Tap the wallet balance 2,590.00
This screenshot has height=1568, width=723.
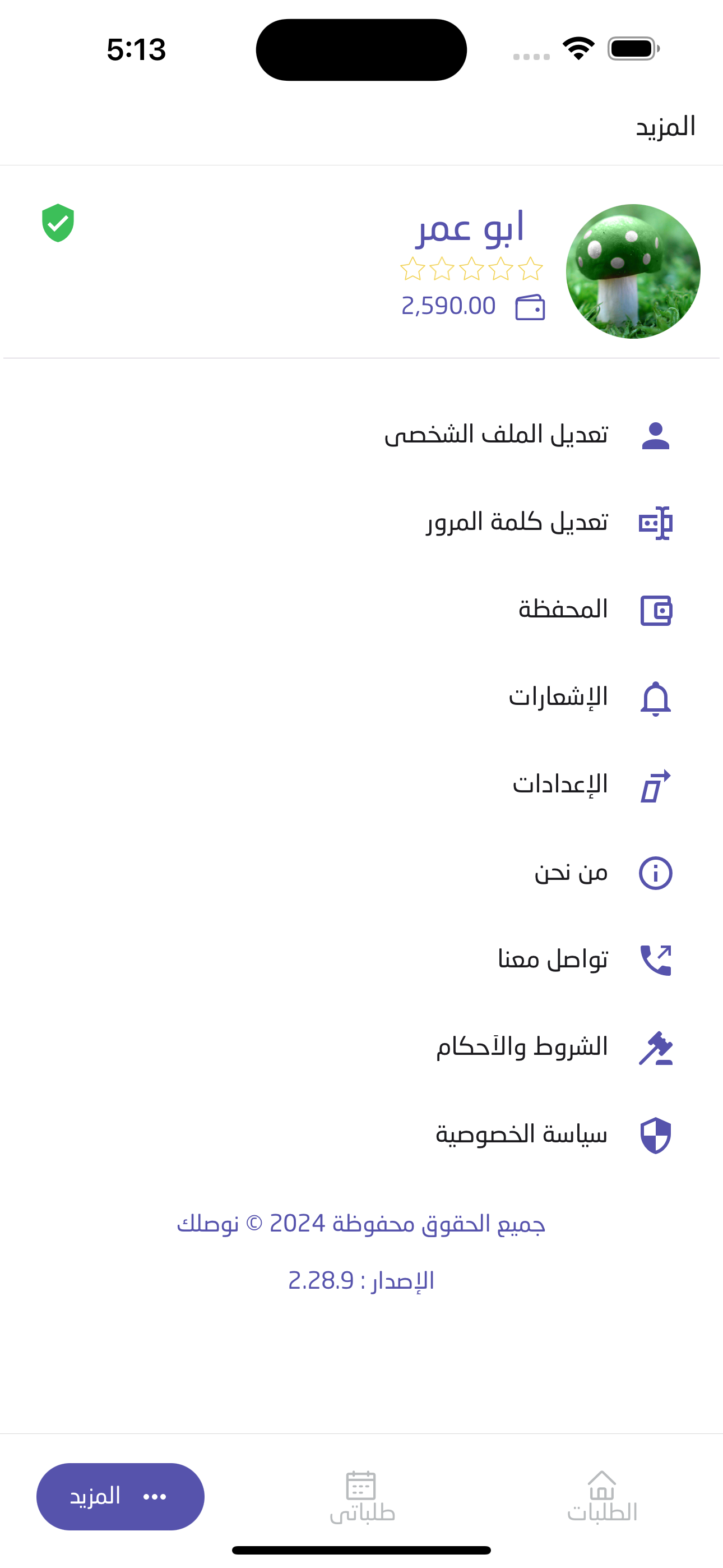[448, 306]
